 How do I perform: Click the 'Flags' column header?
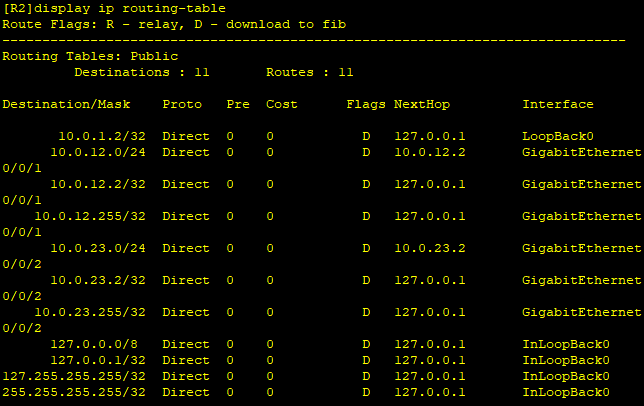coord(366,104)
